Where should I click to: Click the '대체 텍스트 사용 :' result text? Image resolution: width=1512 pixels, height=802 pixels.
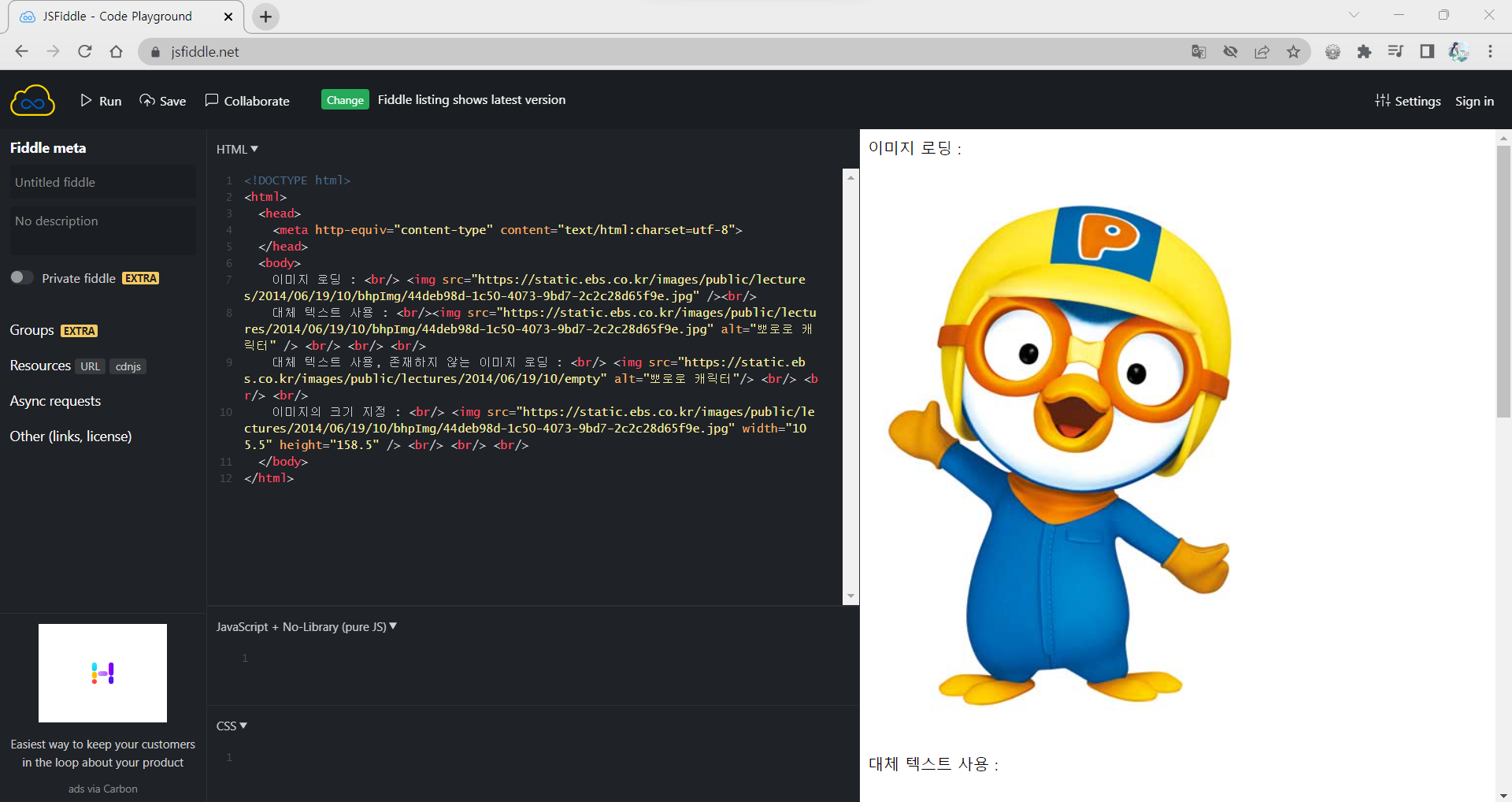tap(933, 763)
